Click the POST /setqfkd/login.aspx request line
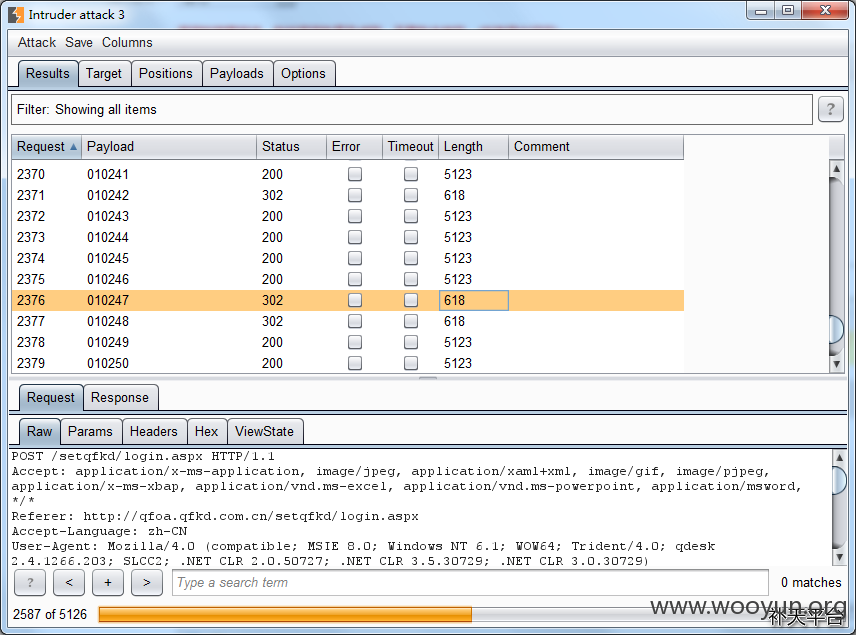 (x=143, y=456)
